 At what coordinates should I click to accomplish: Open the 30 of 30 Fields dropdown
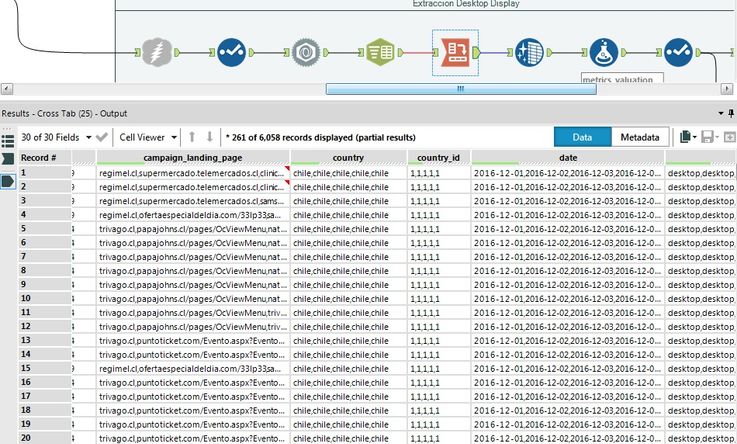tap(56, 137)
